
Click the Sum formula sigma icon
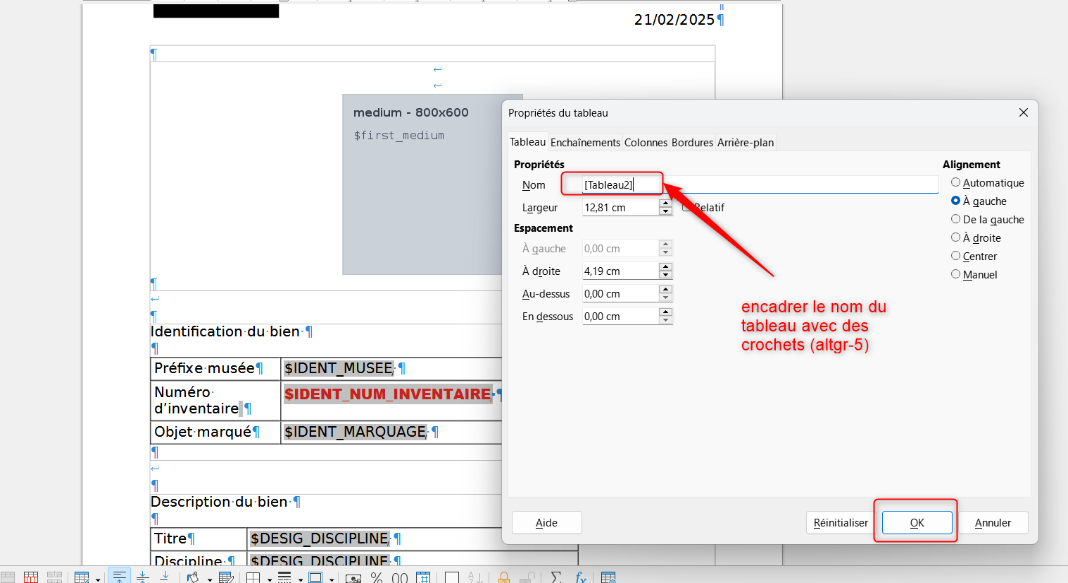pos(556,577)
